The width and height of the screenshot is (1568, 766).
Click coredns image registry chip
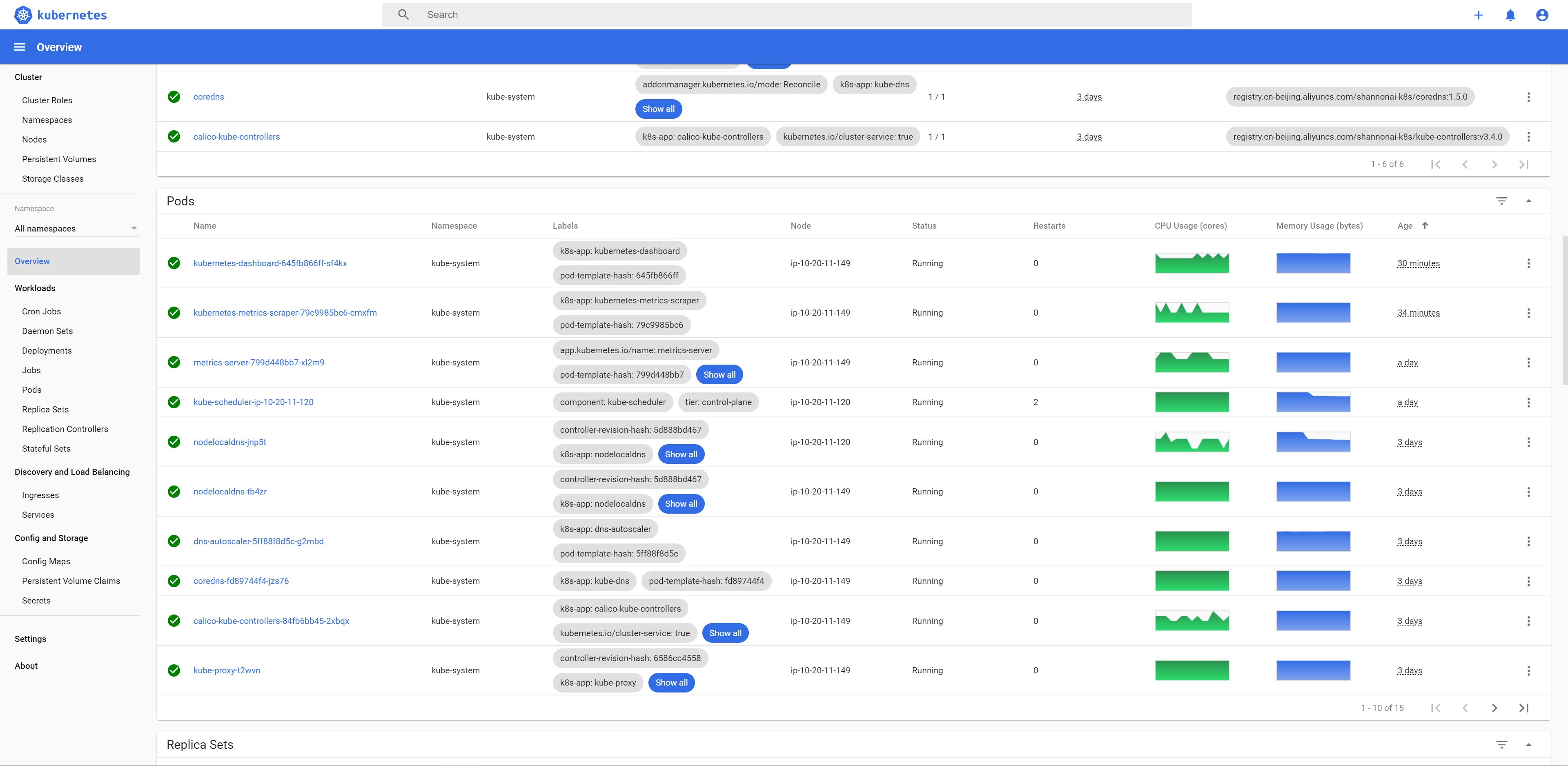pyautogui.click(x=1350, y=97)
